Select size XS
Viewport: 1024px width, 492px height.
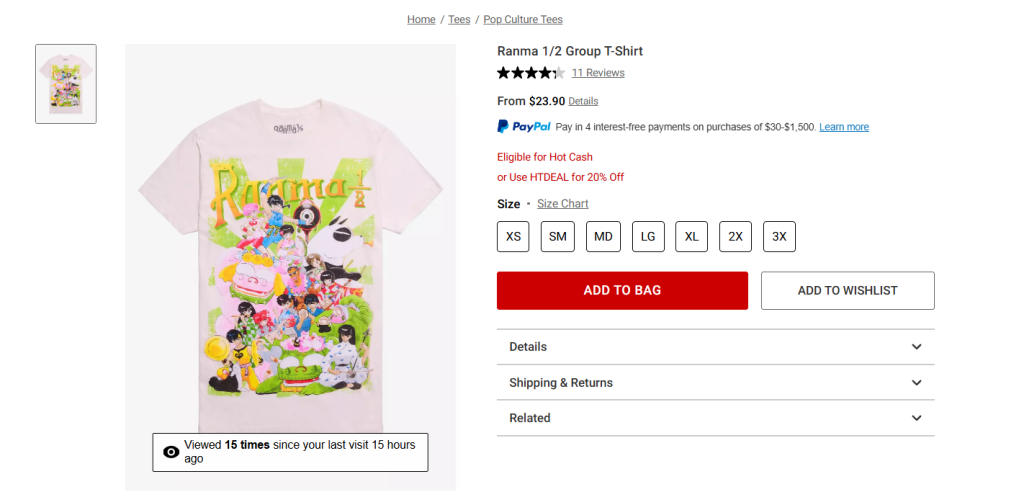513,237
